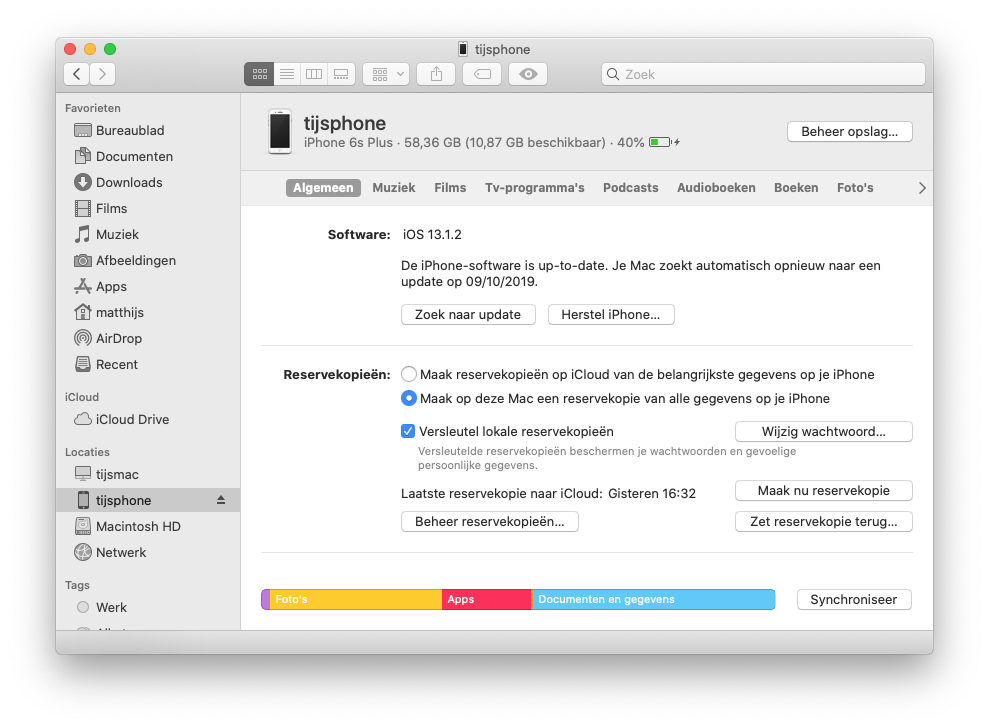Switch to the Podcasts tab
989x728 pixels.
coord(630,188)
